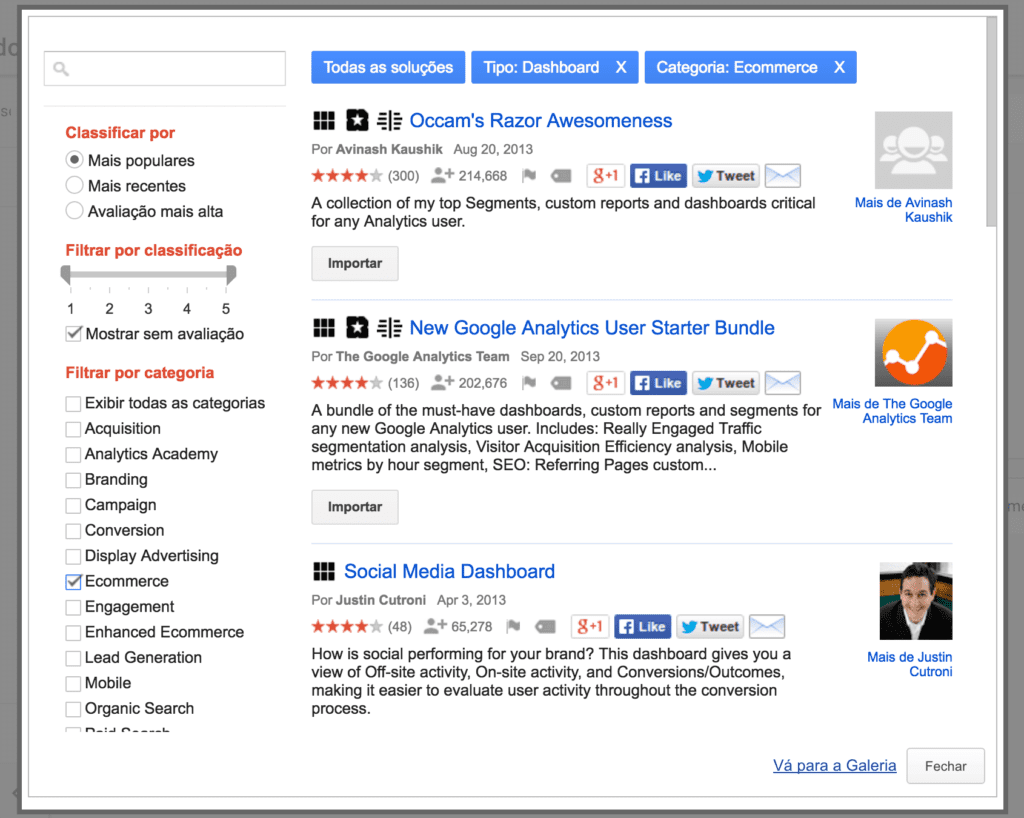The image size is (1024, 818).
Task: Click Todas as soluções filter tab
Action: tap(388, 67)
